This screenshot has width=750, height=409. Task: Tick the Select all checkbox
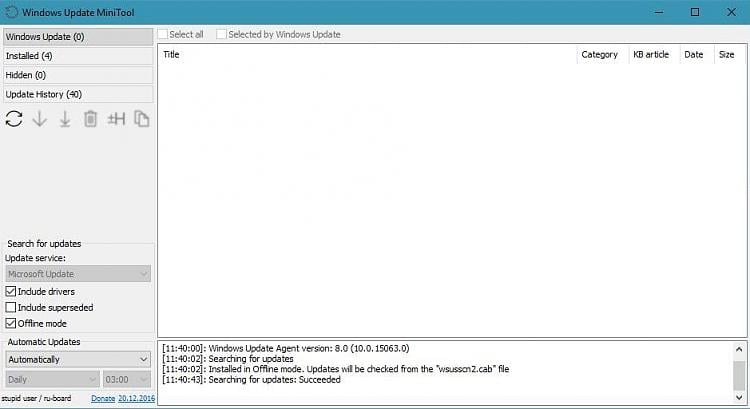[163, 34]
